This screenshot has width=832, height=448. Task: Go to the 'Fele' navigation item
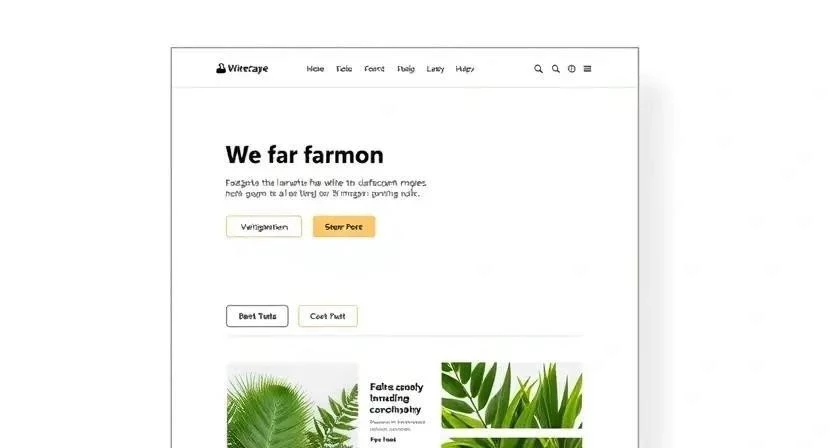point(344,69)
